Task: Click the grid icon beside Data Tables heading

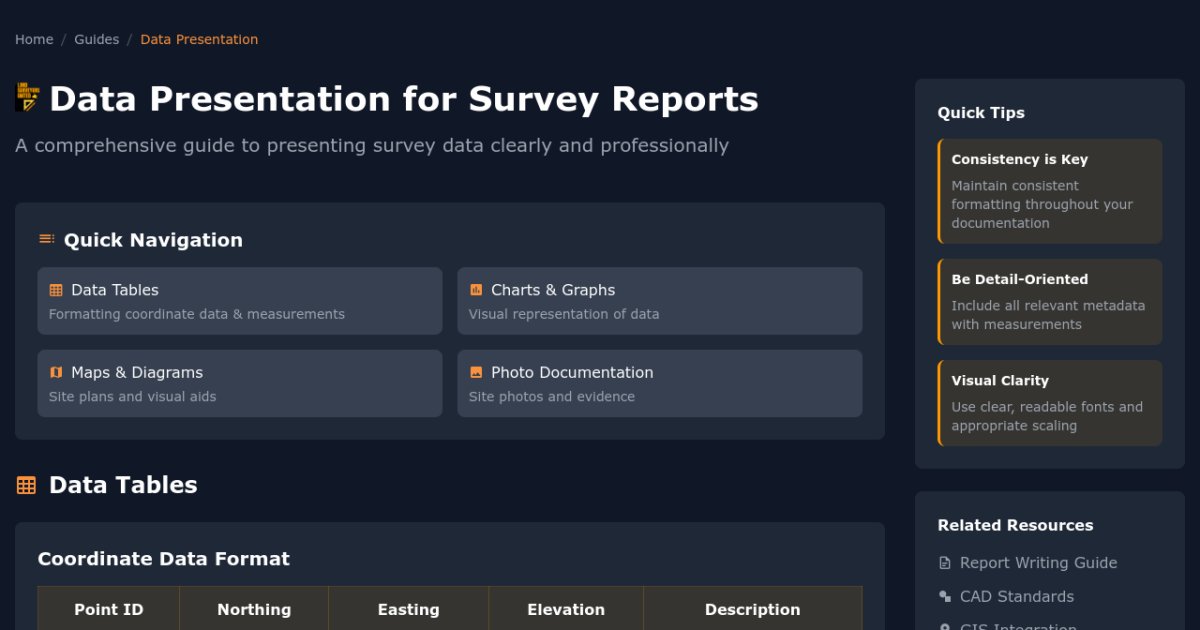Action: click(x=26, y=484)
